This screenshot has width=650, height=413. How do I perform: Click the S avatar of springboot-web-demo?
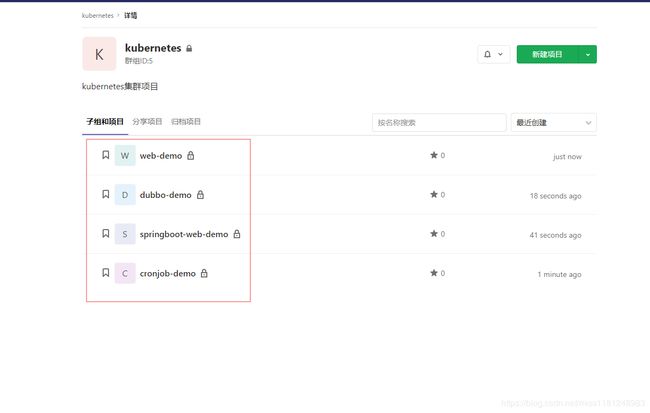point(125,234)
